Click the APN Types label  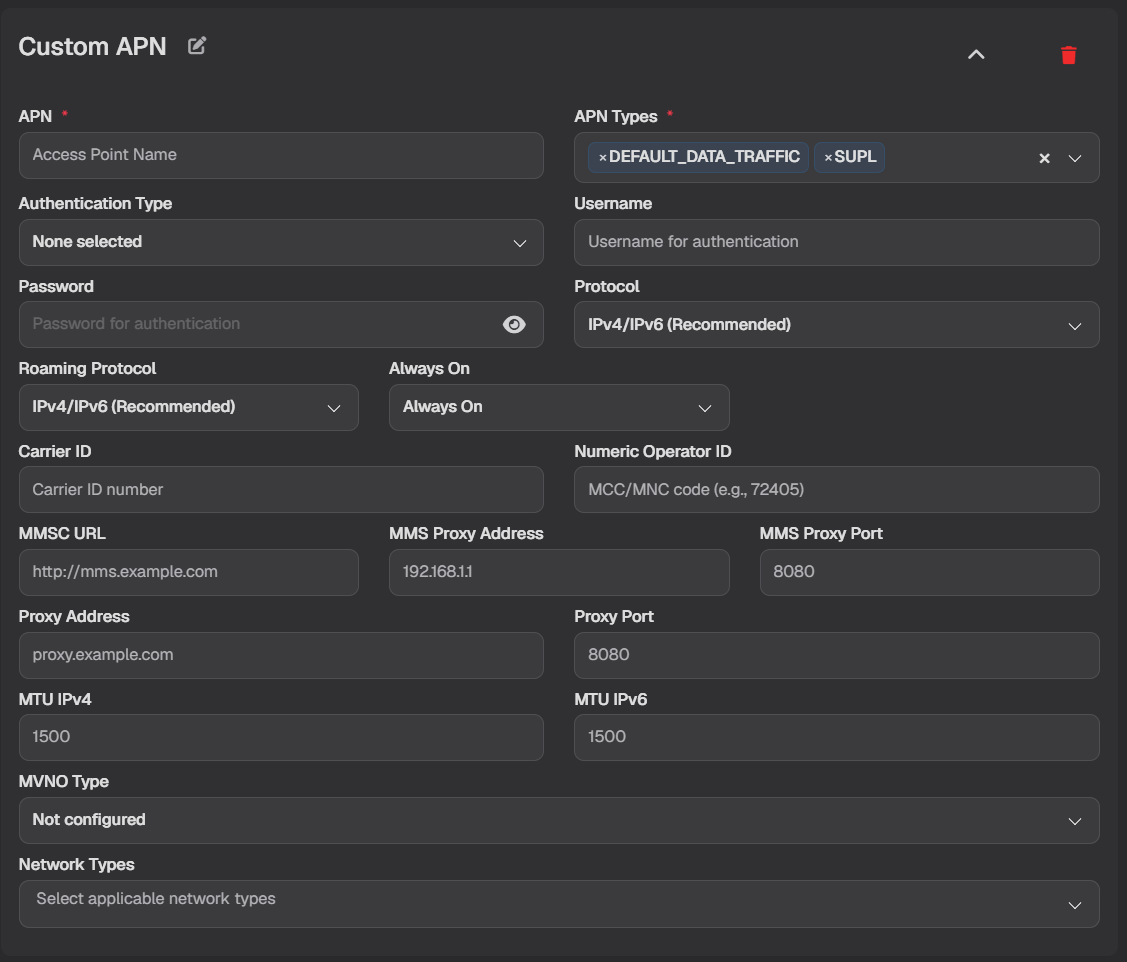[616, 116]
